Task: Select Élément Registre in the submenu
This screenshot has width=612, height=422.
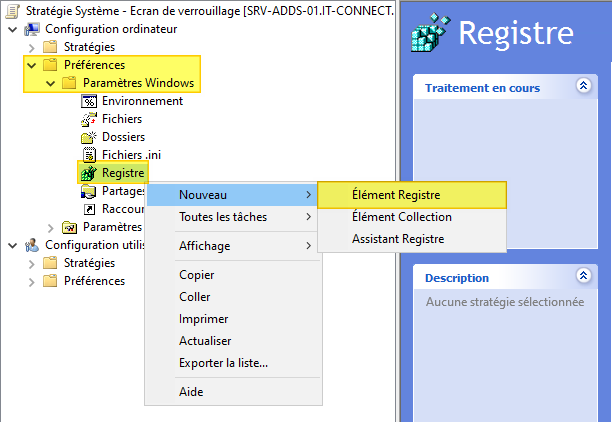Action: point(412,195)
